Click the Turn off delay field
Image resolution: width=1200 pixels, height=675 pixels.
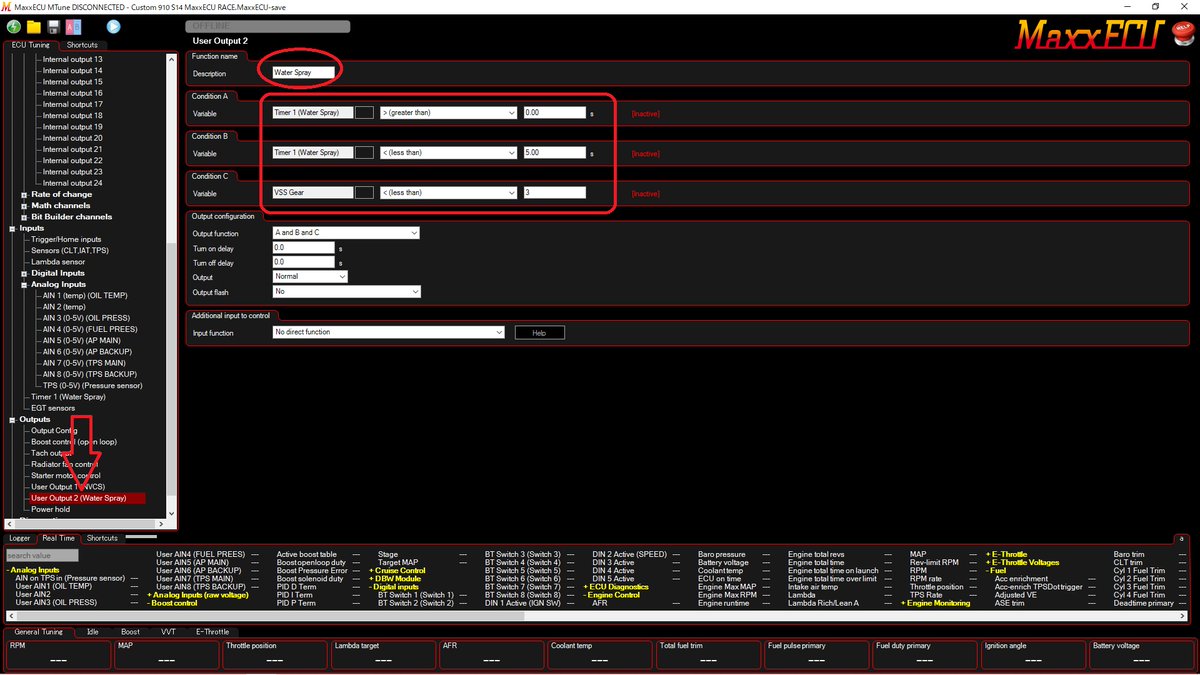(304, 262)
